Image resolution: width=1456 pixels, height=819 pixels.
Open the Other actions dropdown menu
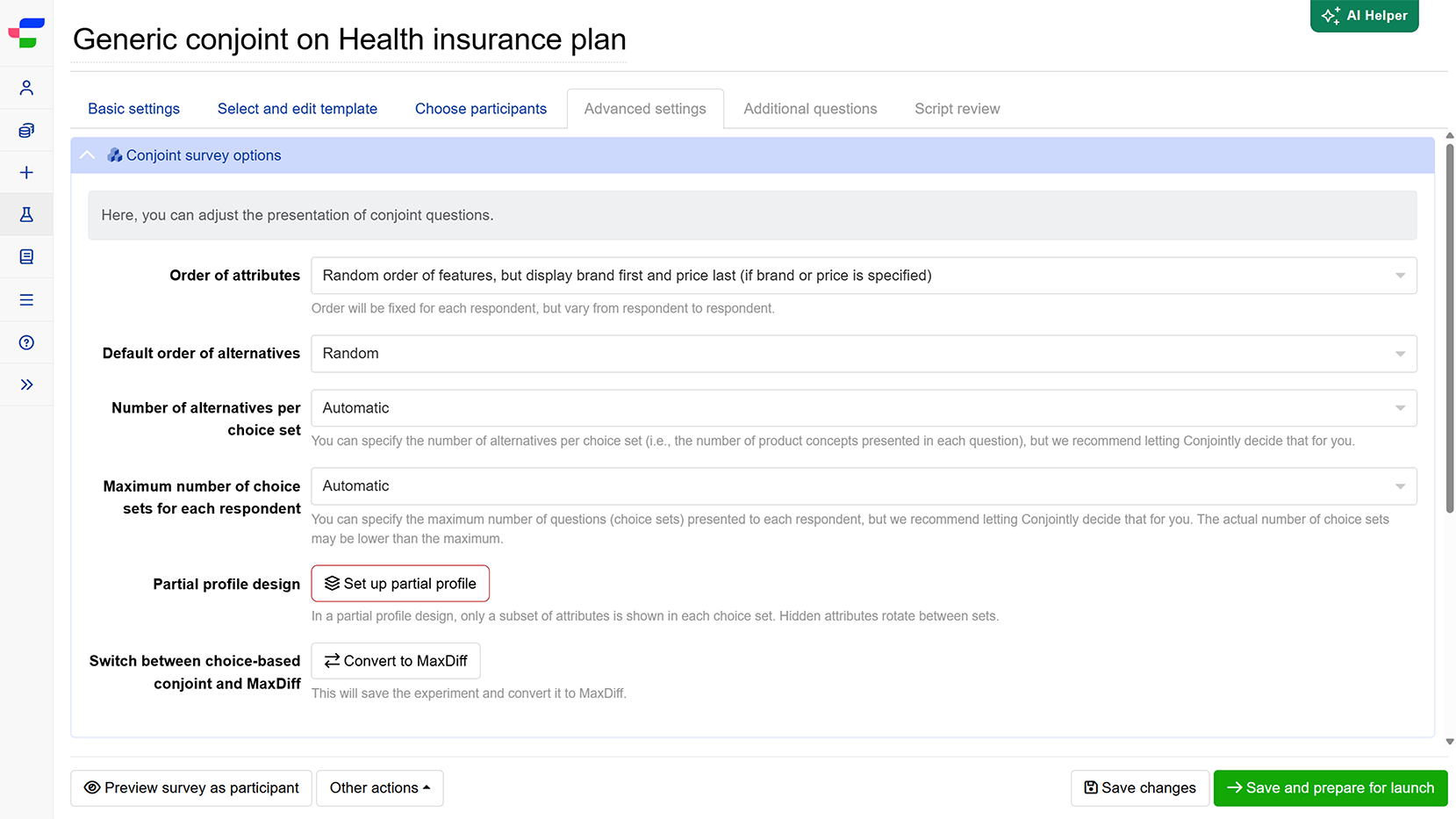(380, 788)
